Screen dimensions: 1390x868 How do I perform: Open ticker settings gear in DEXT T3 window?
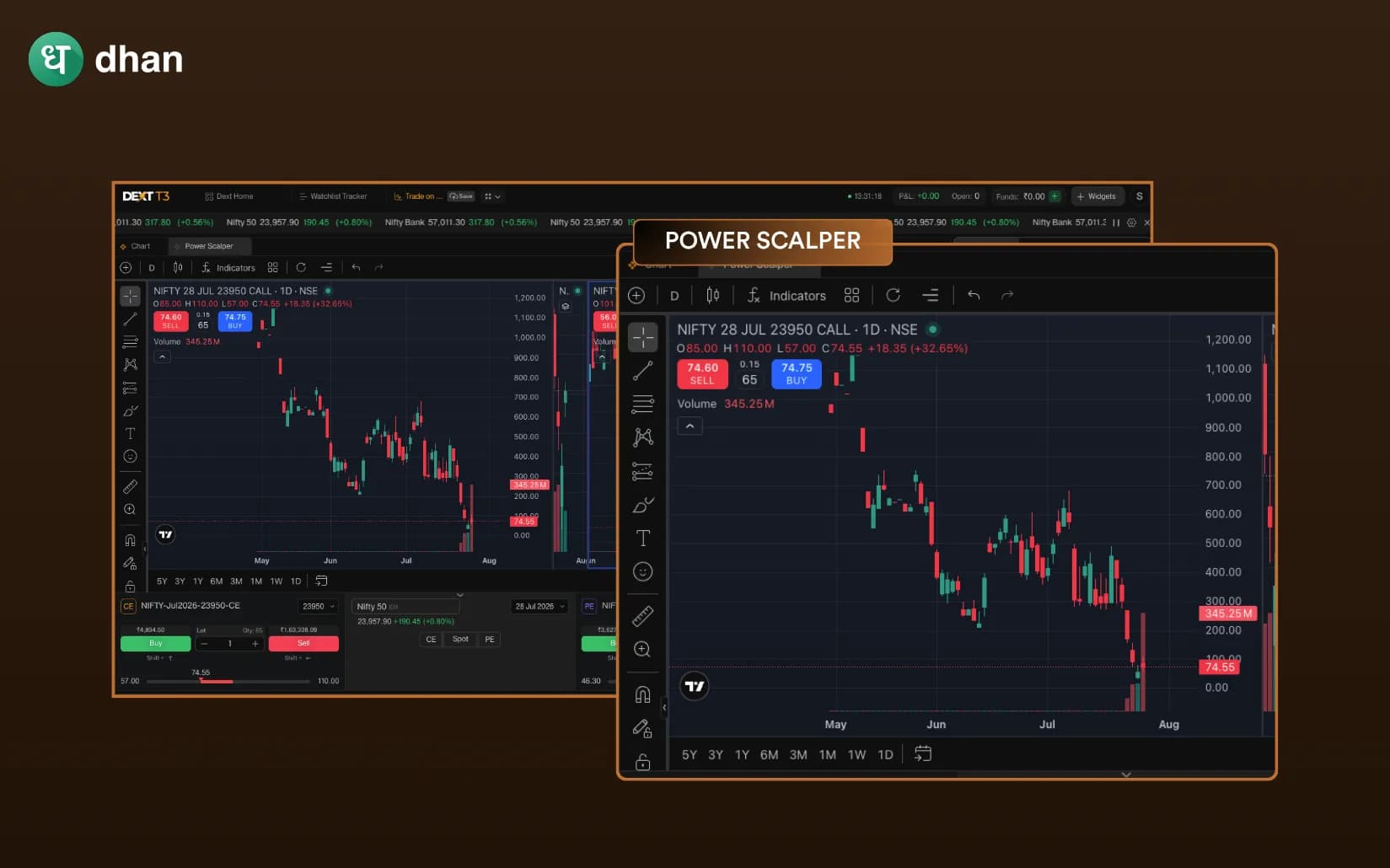click(1132, 222)
